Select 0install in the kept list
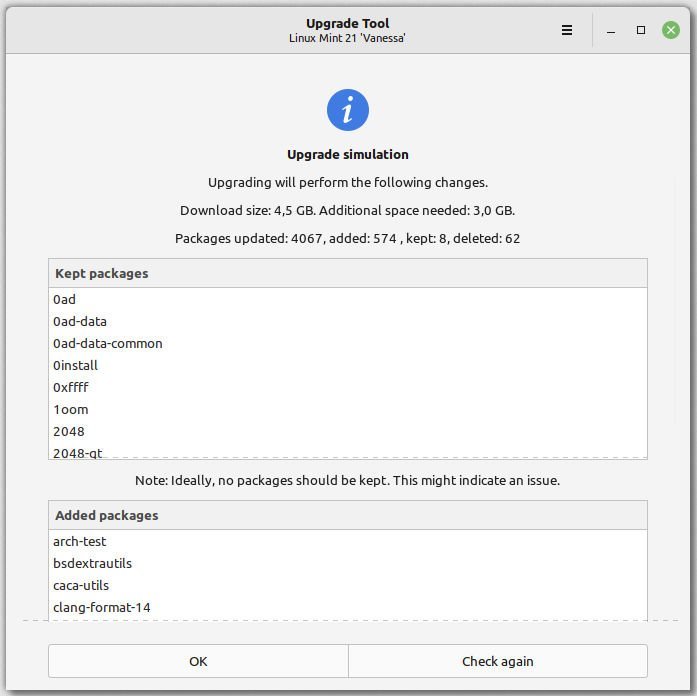This screenshot has height=696, width=697. pyautogui.click(x=76, y=365)
